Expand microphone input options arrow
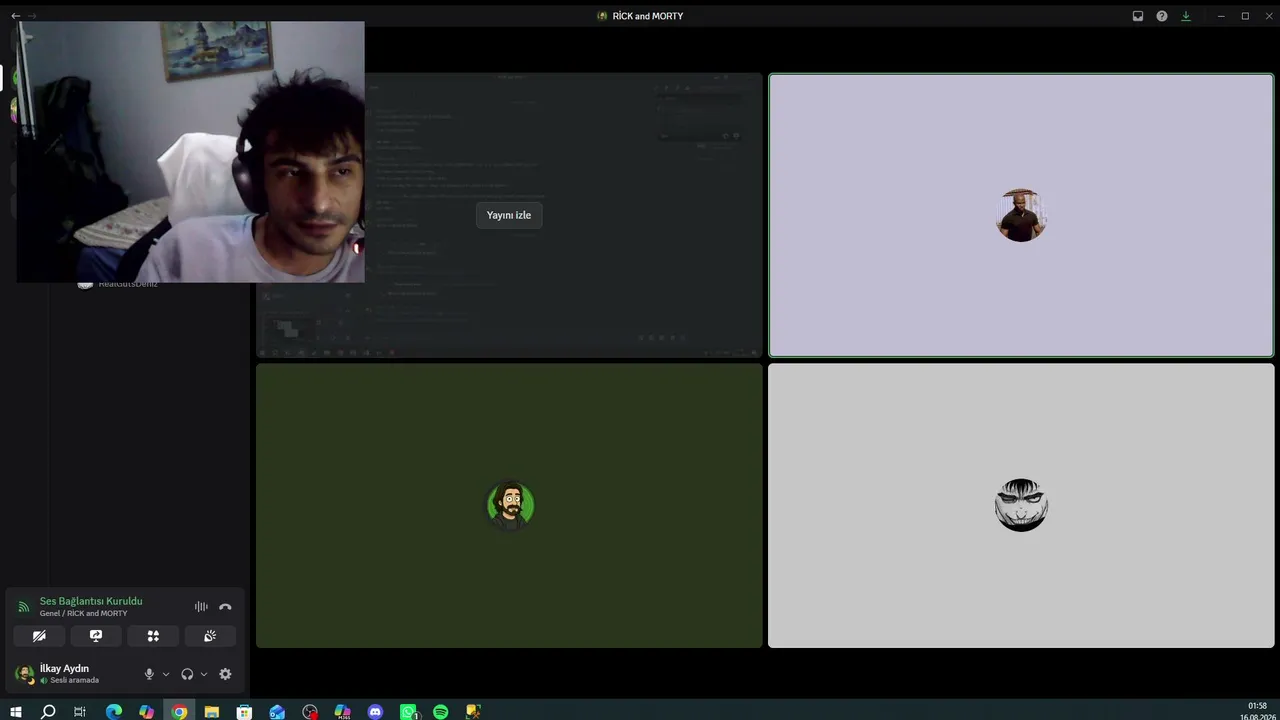 166,674
